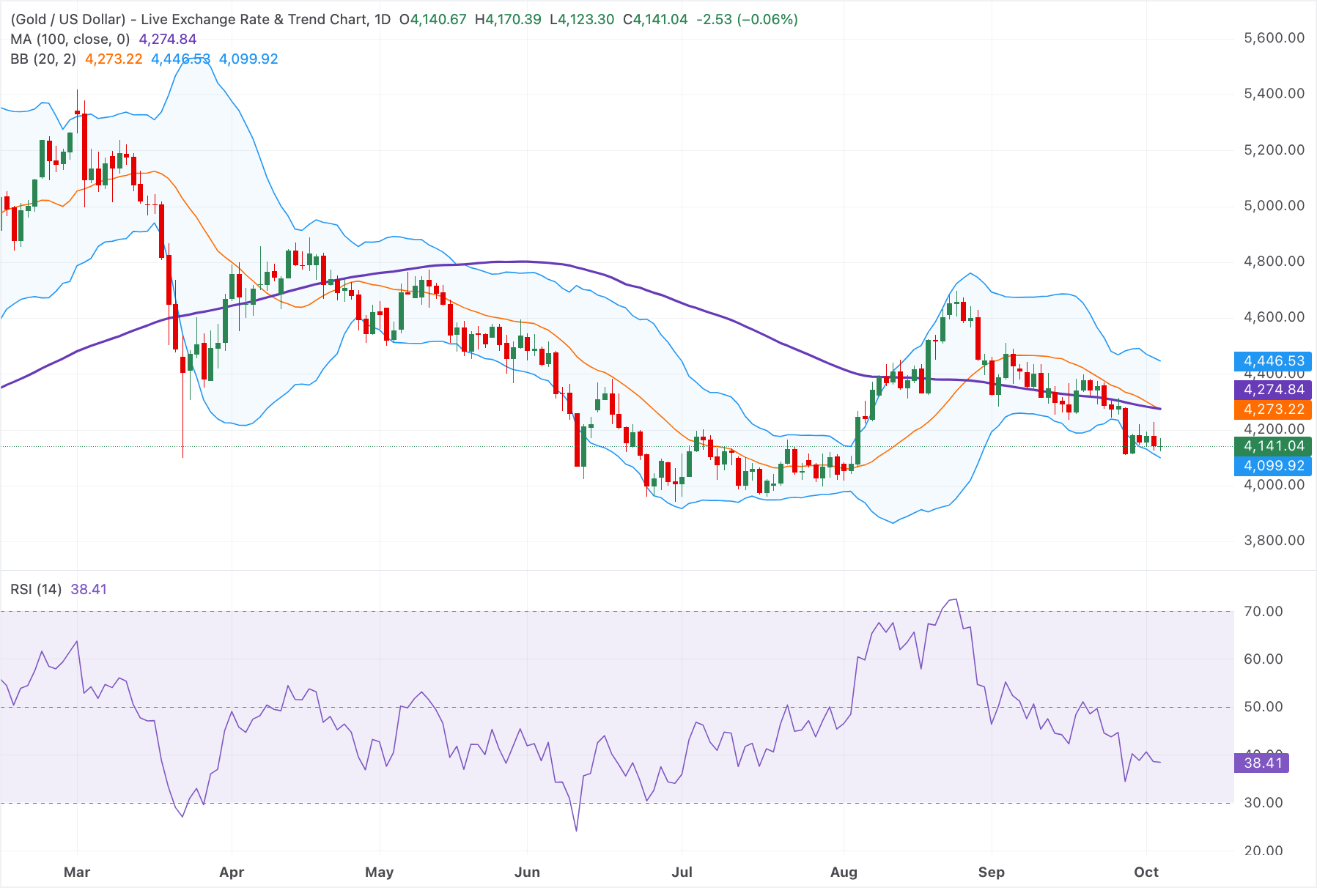Click the low value L4,123.30 in header
Image resolution: width=1317 pixels, height=896 pixels.
point(582,19)
